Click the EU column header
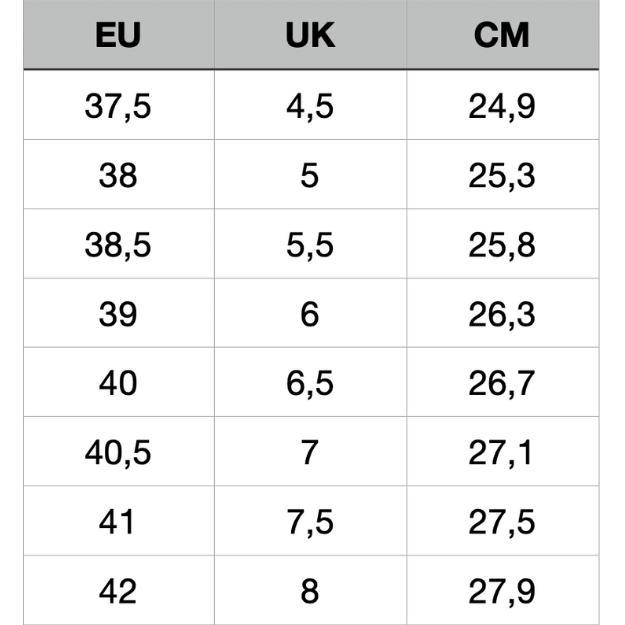 click(118, 36)
